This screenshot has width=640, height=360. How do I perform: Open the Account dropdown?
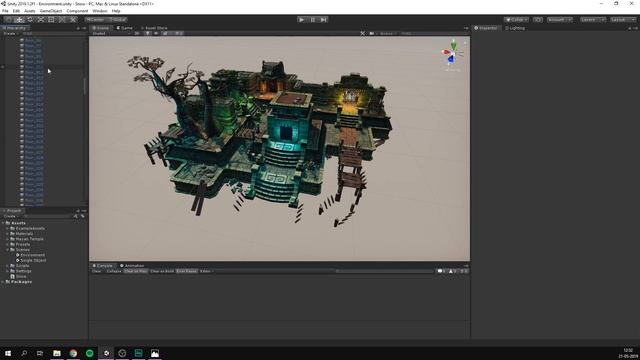coord(560,20)
